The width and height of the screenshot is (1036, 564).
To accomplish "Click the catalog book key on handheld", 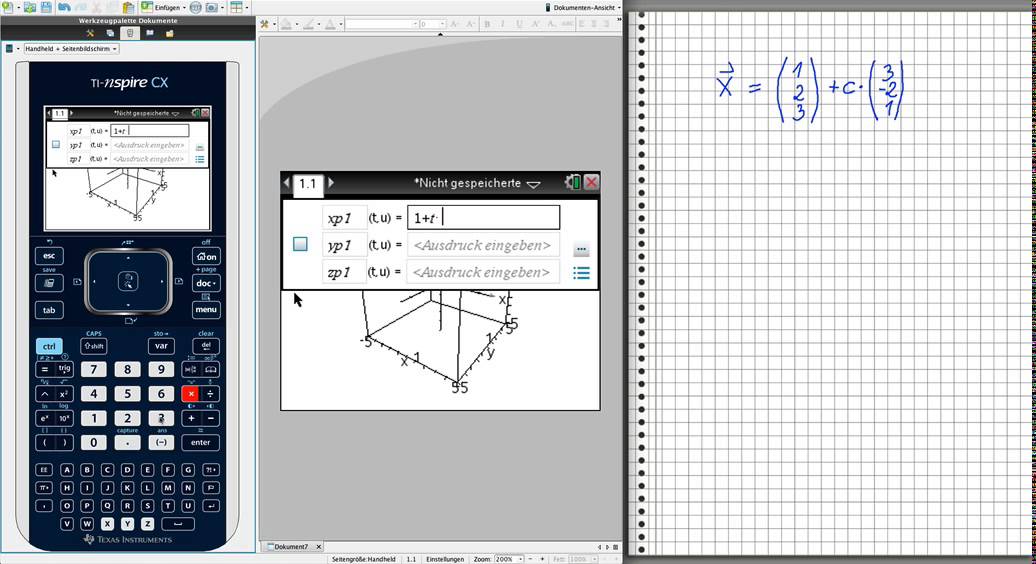I will pyautogui.click(x=210, y=369).
